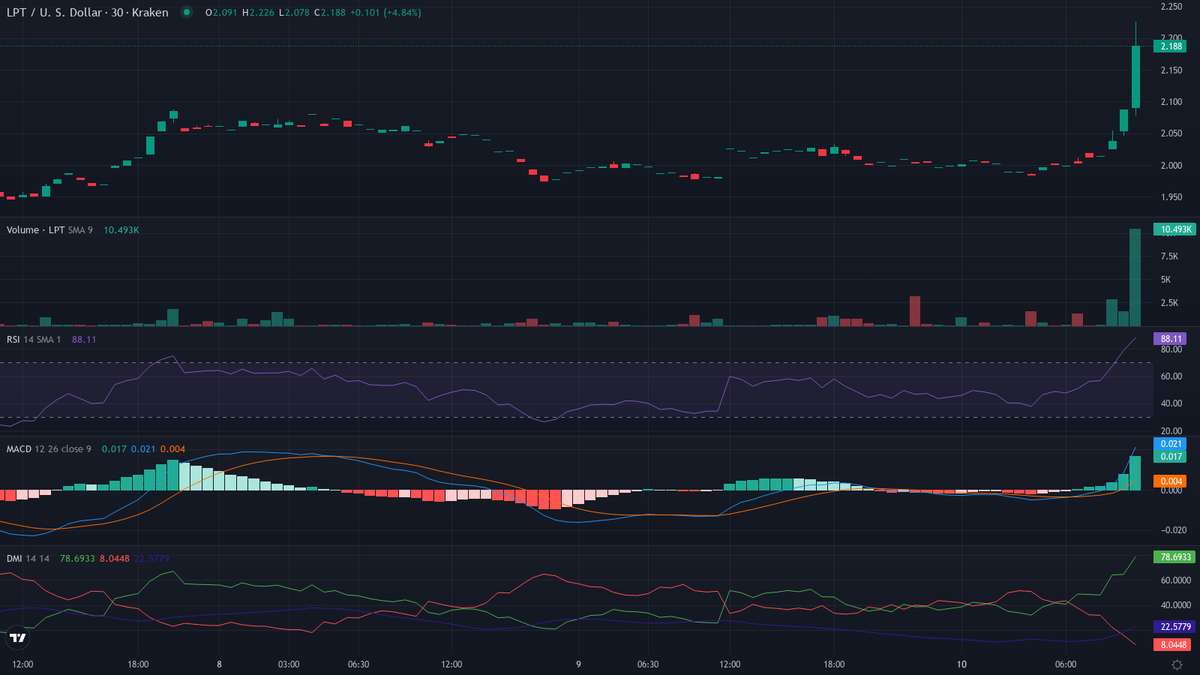Click the MACD histogram axis label 0.017
Screen dimensions: 1200x675
tap(1170, 456)
